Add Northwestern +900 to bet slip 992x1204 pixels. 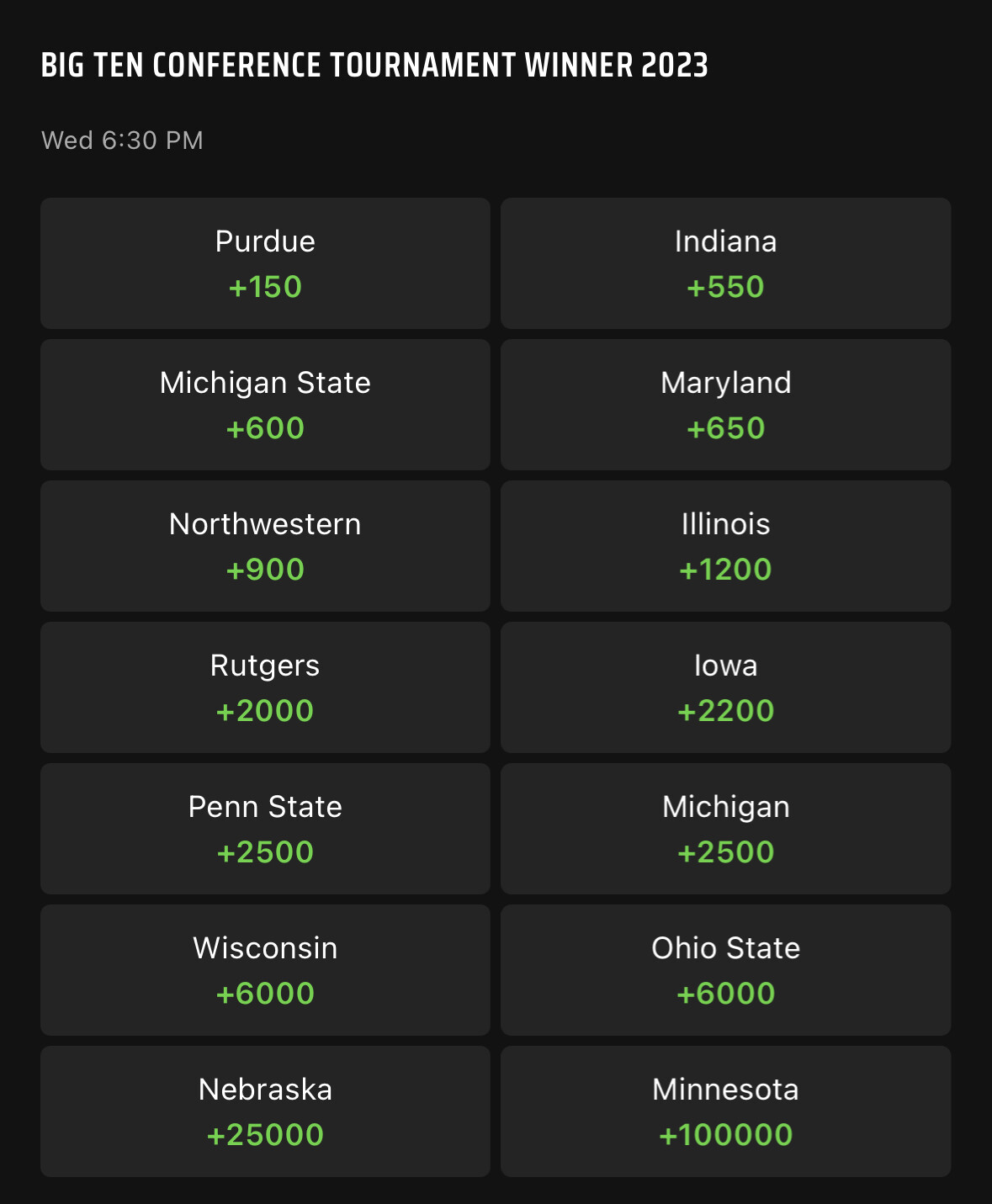pyautogui.click(x=265, y=546)
